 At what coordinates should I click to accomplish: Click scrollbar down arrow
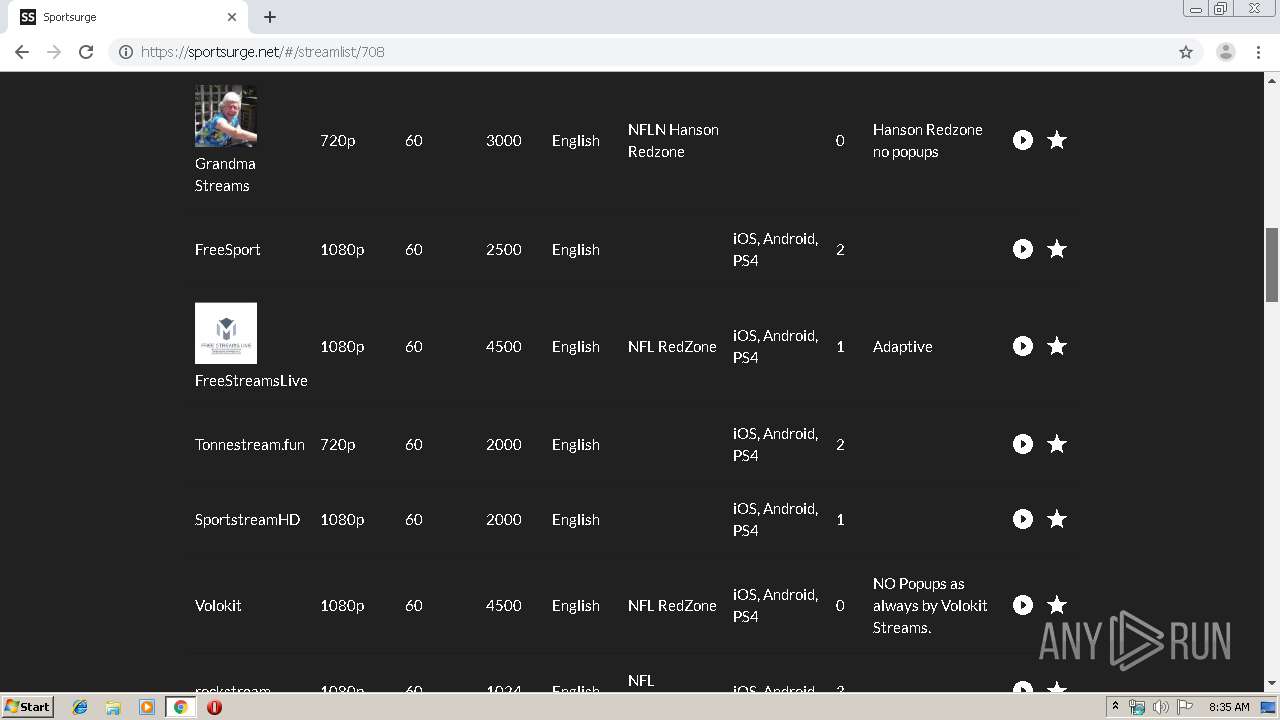(1272, 684)
